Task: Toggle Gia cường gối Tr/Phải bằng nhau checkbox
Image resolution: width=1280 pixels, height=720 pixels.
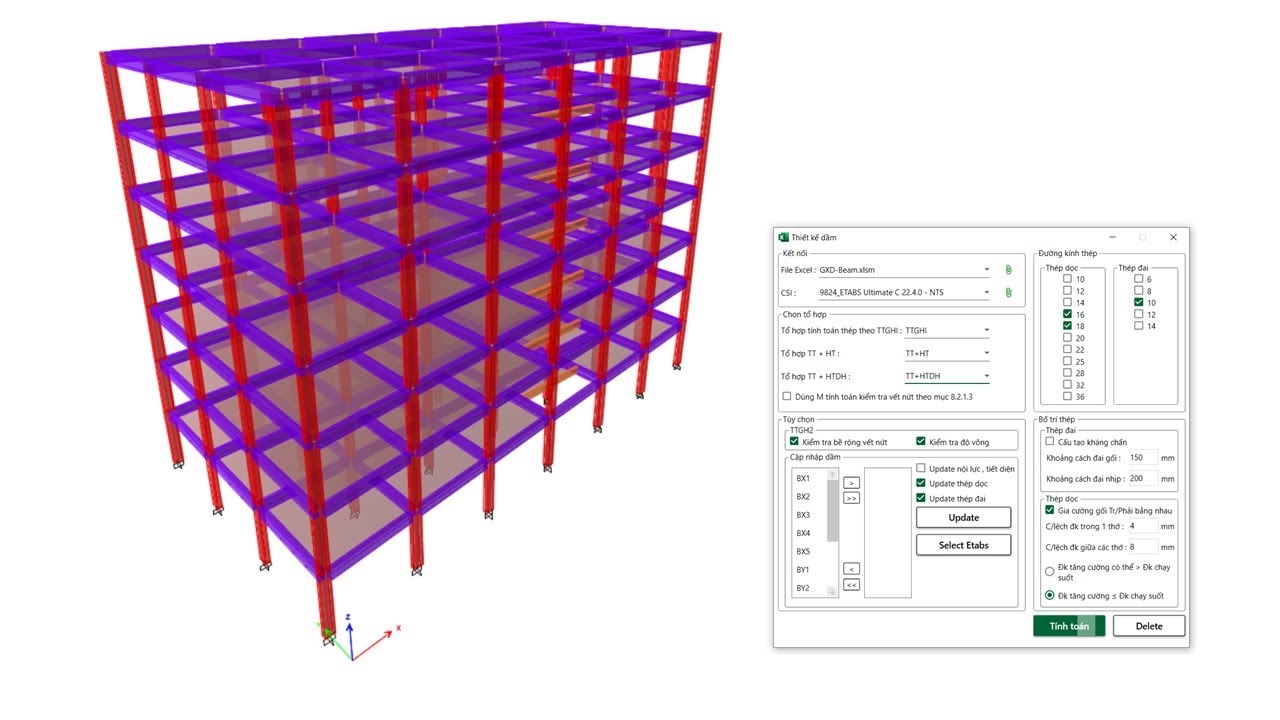Action: [x=1050, y=510]
